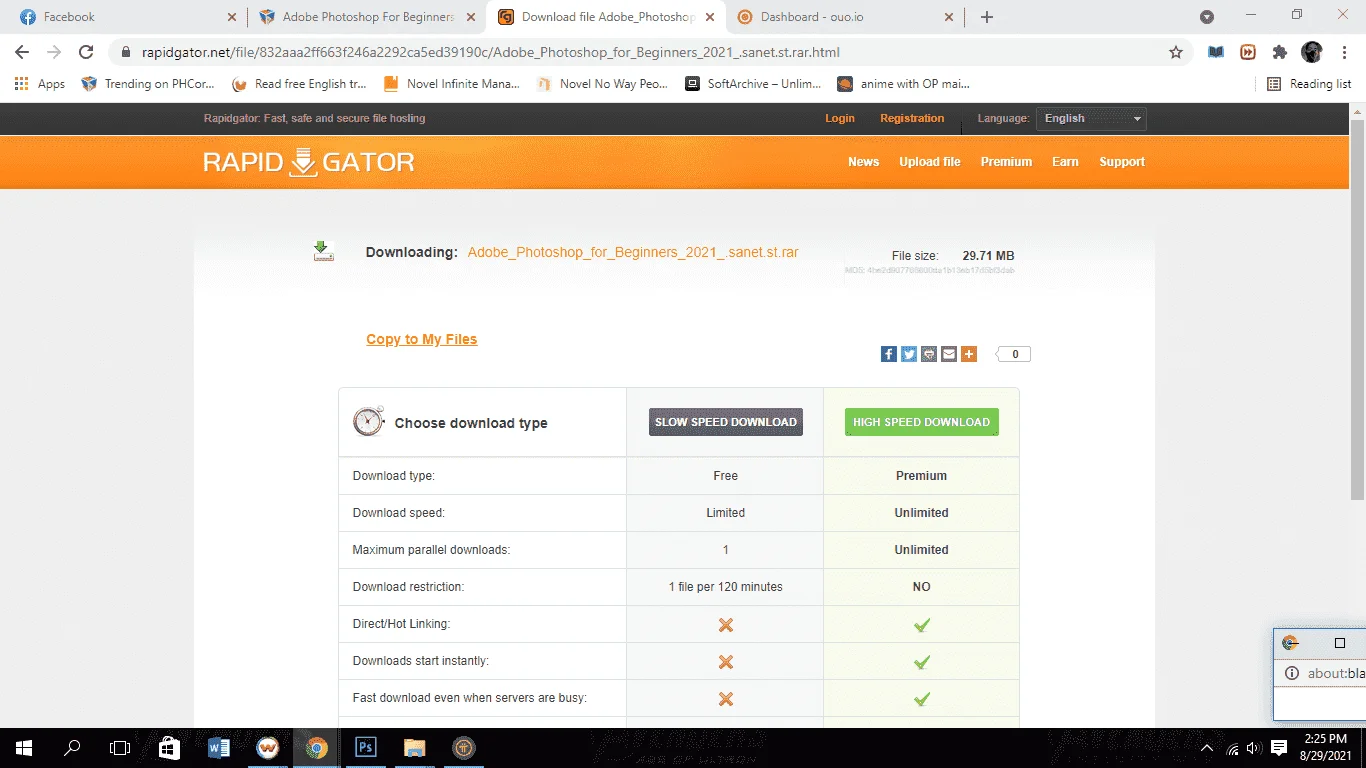Screen dimensions: 1366x768
Task: Click the blue open-book extension icon
Action: [1216, 52]
